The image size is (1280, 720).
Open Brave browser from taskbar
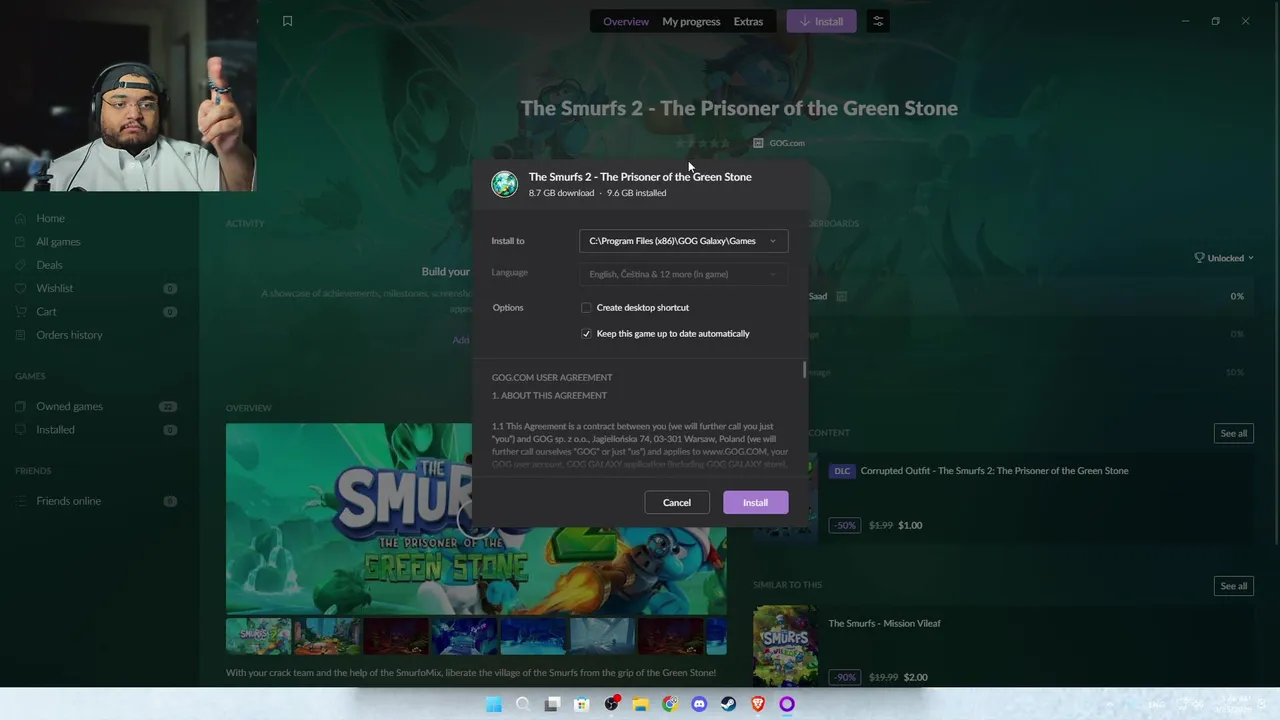point(758,704)
